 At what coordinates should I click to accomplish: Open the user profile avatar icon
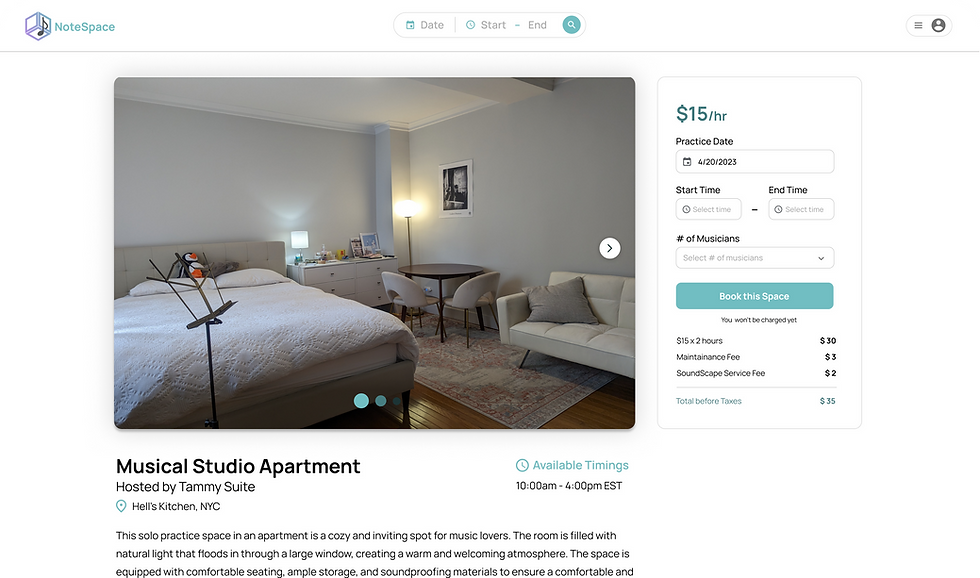point(938,26)
